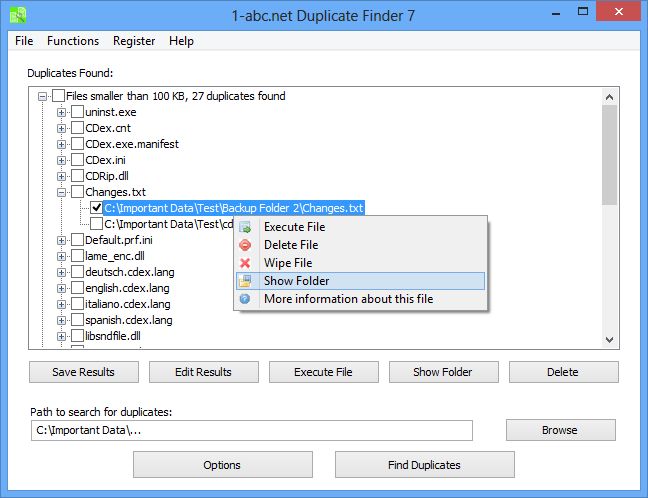Click the vertical scrollbar down arrow in results
This screenshot has height=498, width=648.
pos(610,340)
